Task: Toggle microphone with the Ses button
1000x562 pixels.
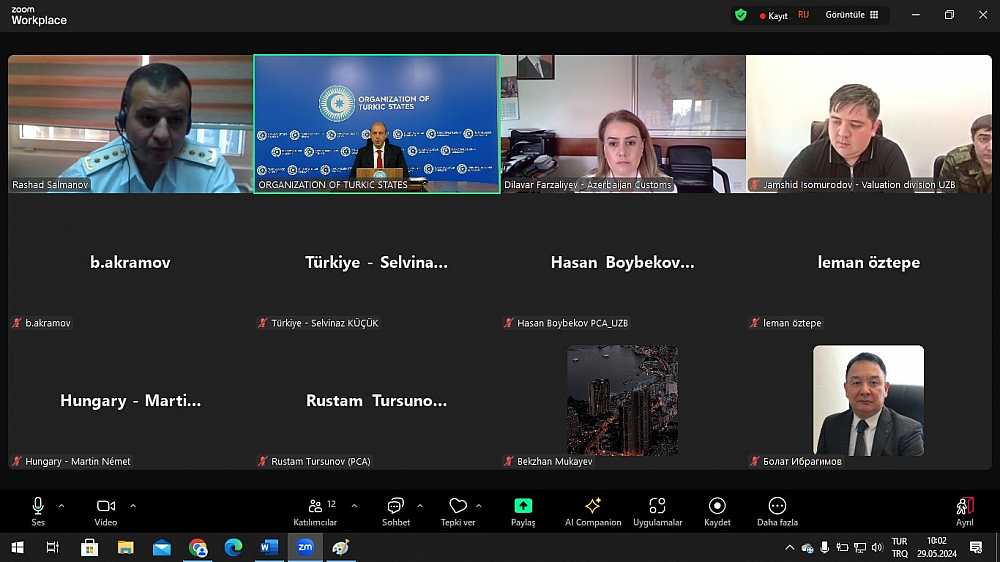Action: [38, 511]
